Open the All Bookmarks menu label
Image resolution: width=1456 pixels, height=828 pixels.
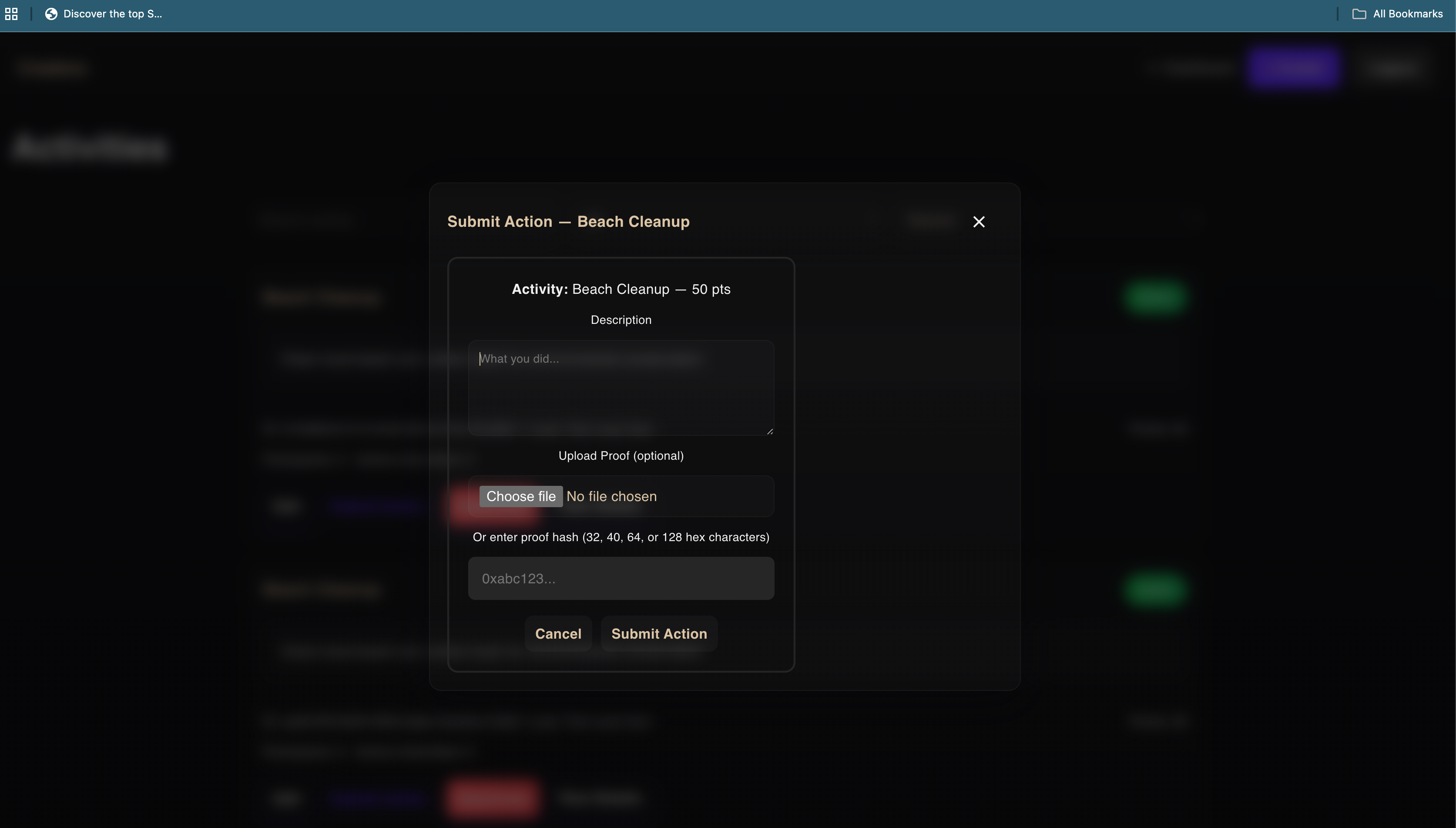(1407, 13)
